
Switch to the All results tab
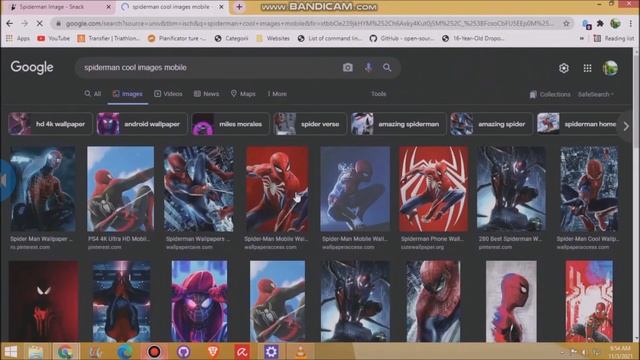93,94
